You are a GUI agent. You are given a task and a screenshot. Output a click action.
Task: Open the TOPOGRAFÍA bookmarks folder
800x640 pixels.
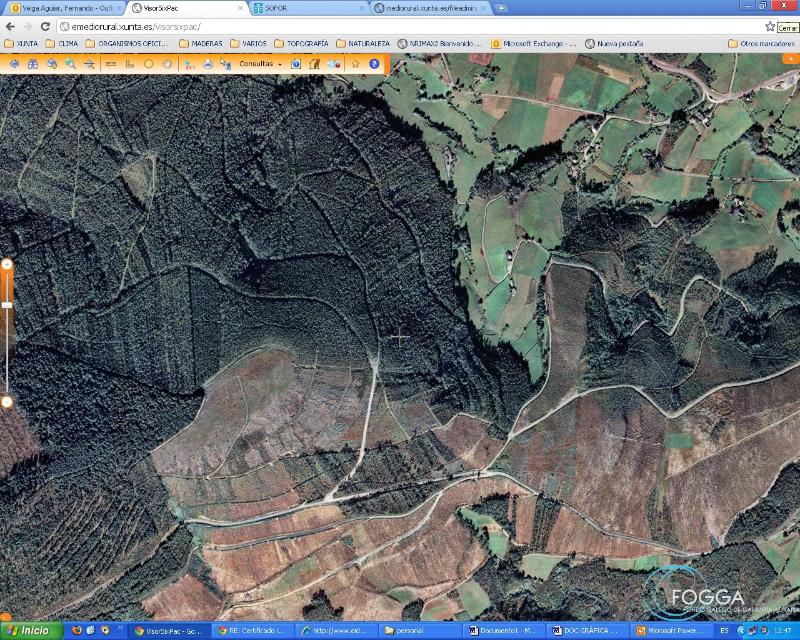(x=301, y=44)
